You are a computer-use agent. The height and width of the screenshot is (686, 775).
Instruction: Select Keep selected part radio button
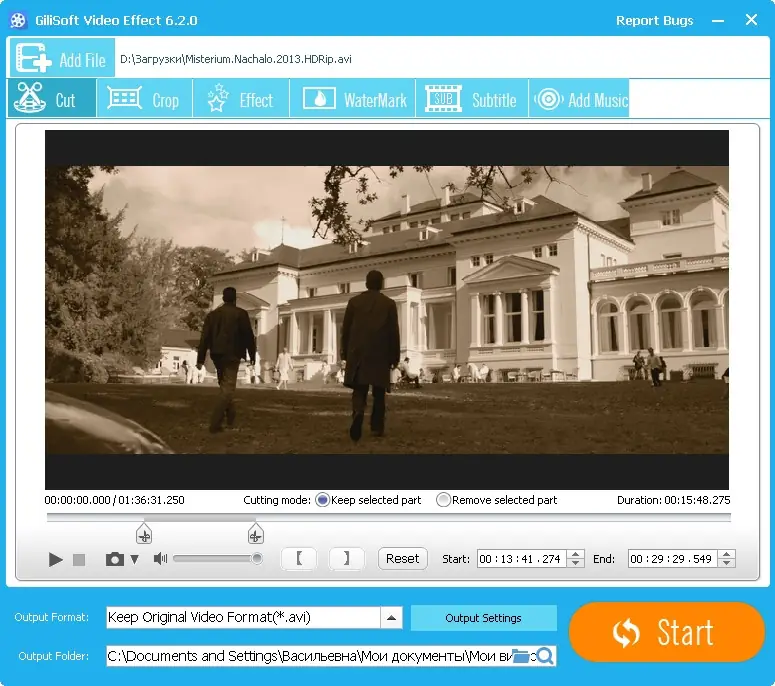(322, 500)
